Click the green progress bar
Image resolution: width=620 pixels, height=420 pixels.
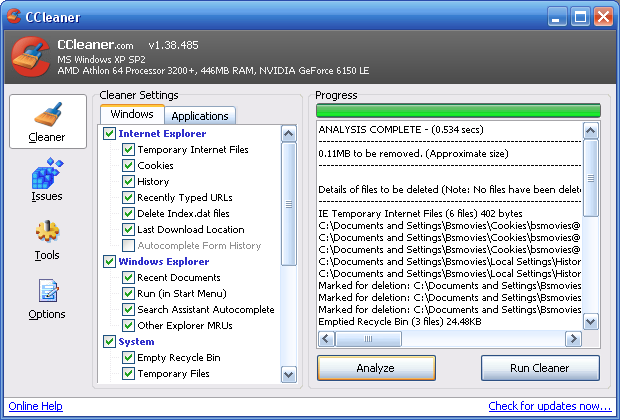(x=457, y=111)
